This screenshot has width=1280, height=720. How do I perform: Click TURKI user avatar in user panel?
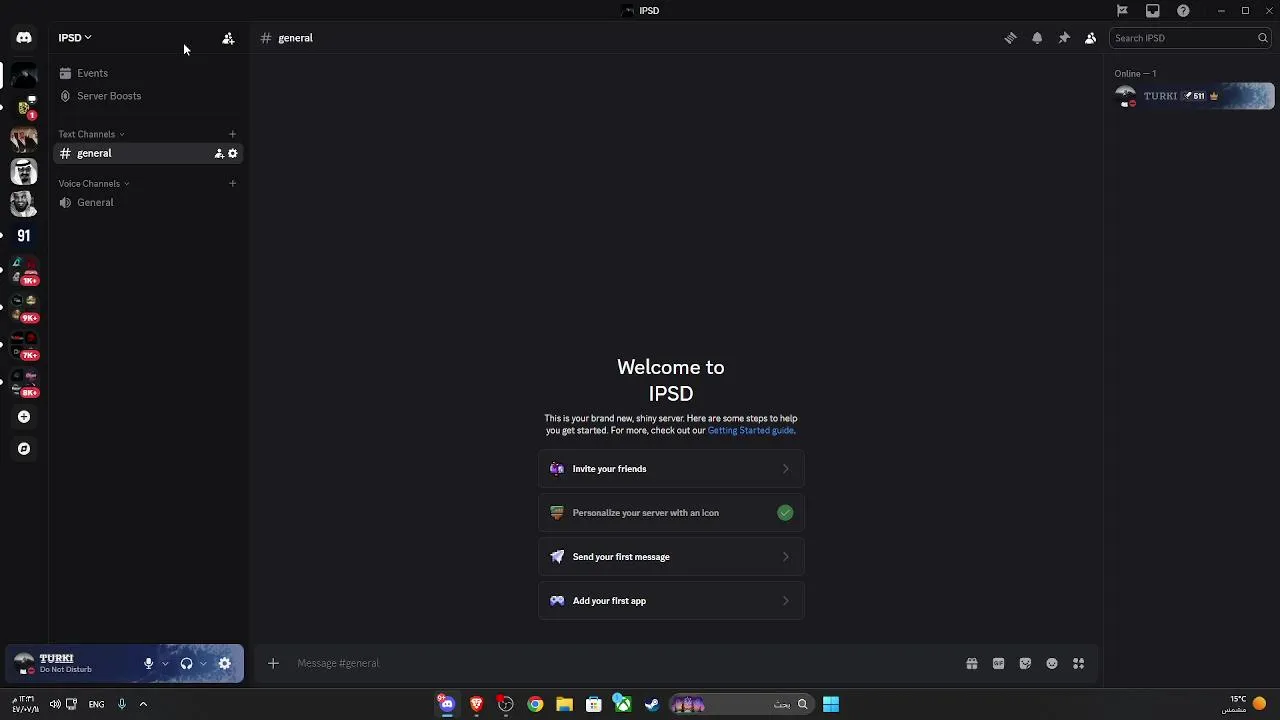pos(24,663)
